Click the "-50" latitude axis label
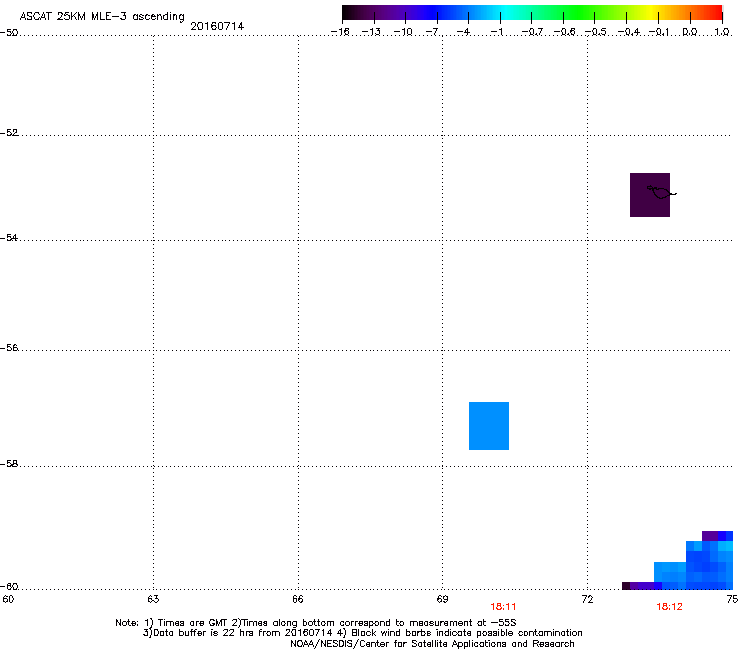740x650 pixels. click(x=9, y=33)
